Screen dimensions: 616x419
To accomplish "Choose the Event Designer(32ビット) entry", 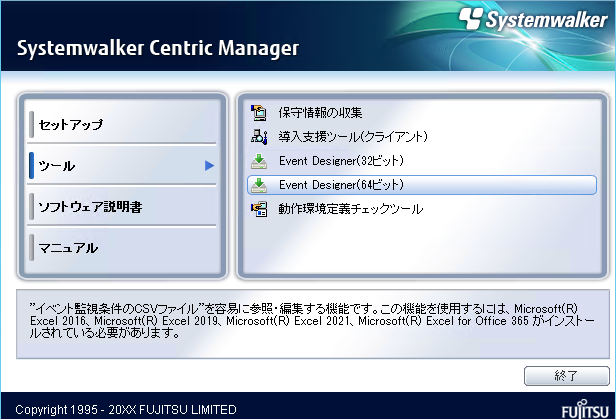I will click(x=341, y=161).
